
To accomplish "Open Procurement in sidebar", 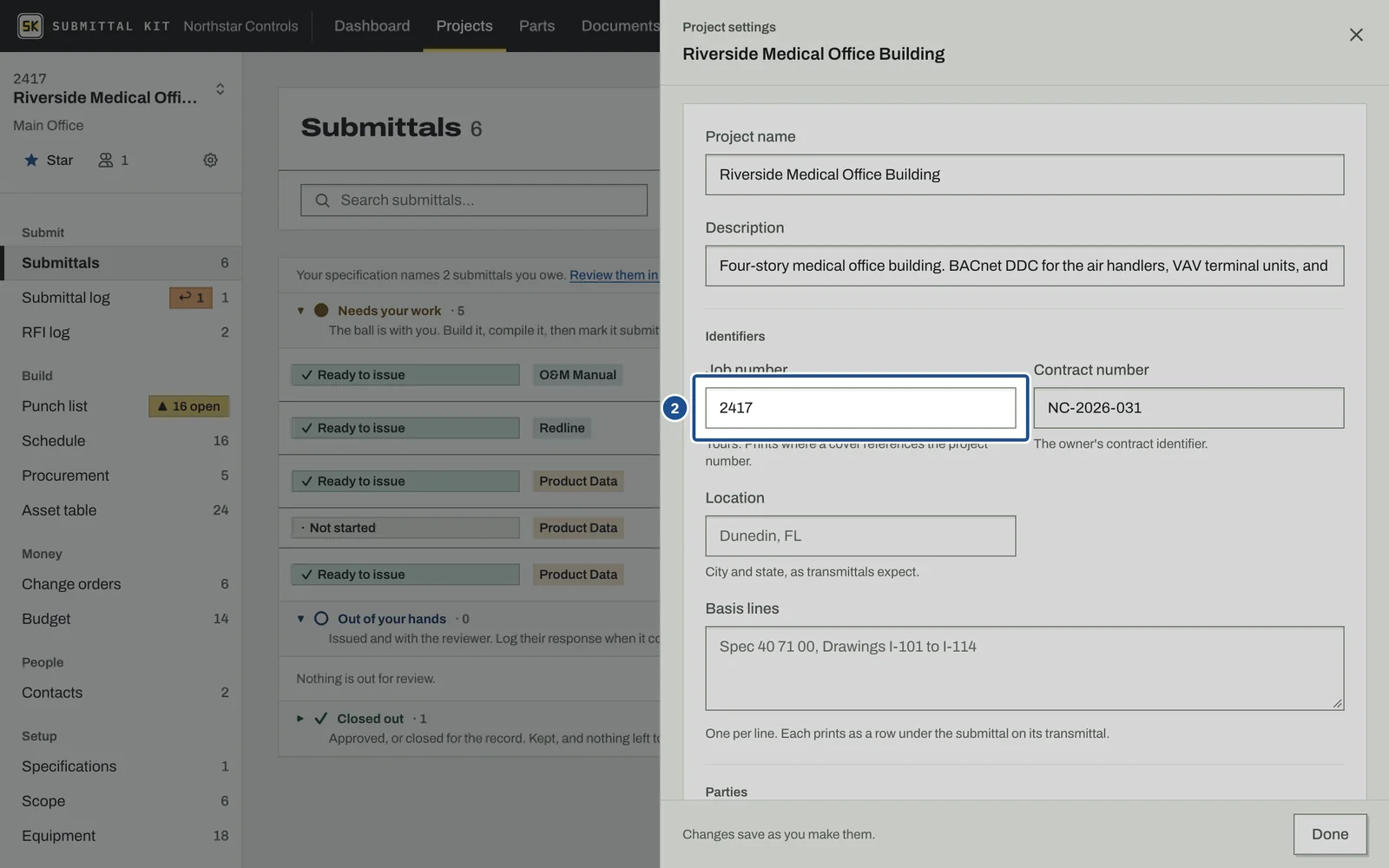I will [121, 476].
